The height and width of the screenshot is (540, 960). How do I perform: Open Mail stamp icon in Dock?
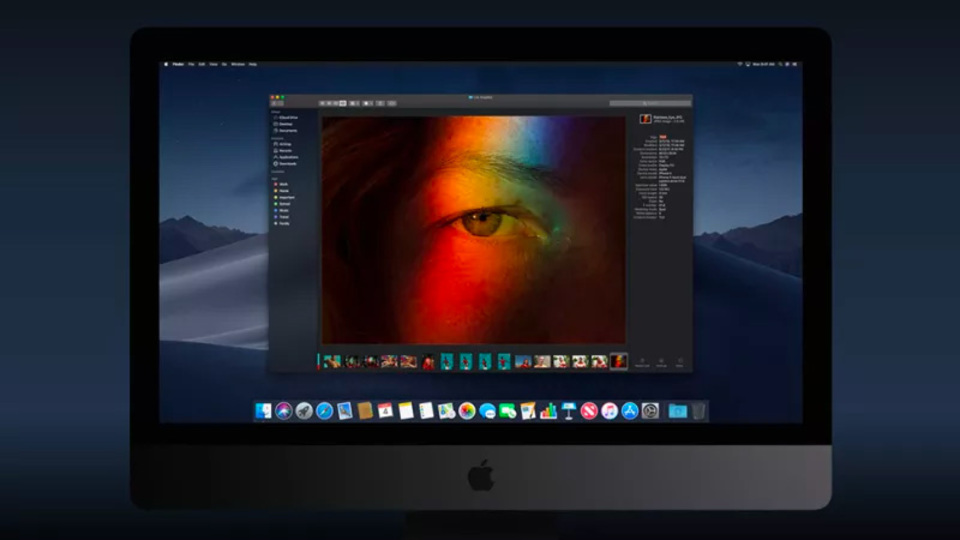point(345,411)
